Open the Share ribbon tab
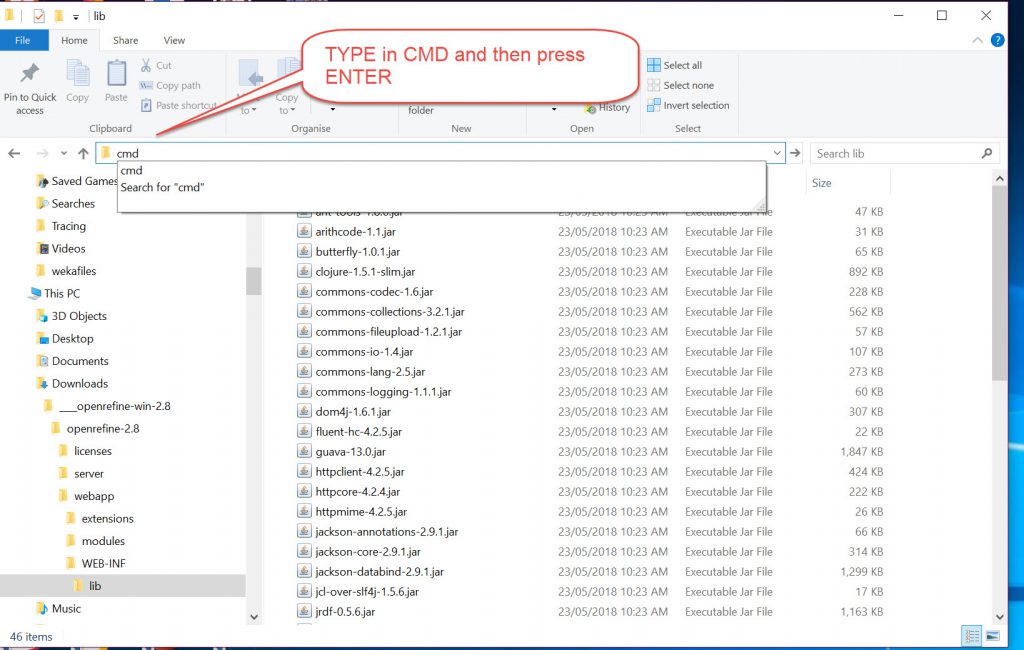Screen dimensions: 1024x650 click(x=126, y=40)
